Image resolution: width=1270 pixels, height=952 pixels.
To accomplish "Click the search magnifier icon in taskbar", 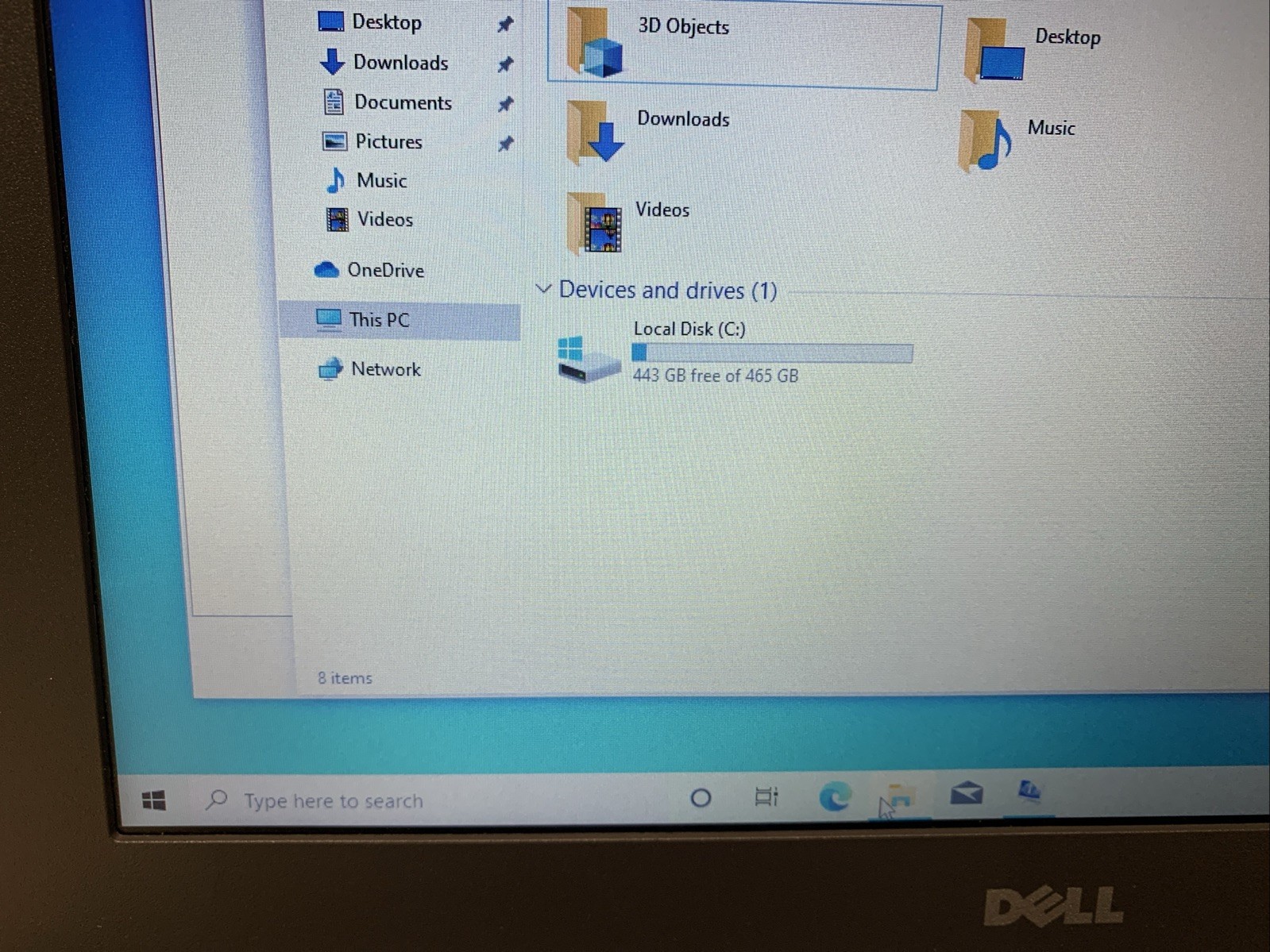I will coord(216,800).
